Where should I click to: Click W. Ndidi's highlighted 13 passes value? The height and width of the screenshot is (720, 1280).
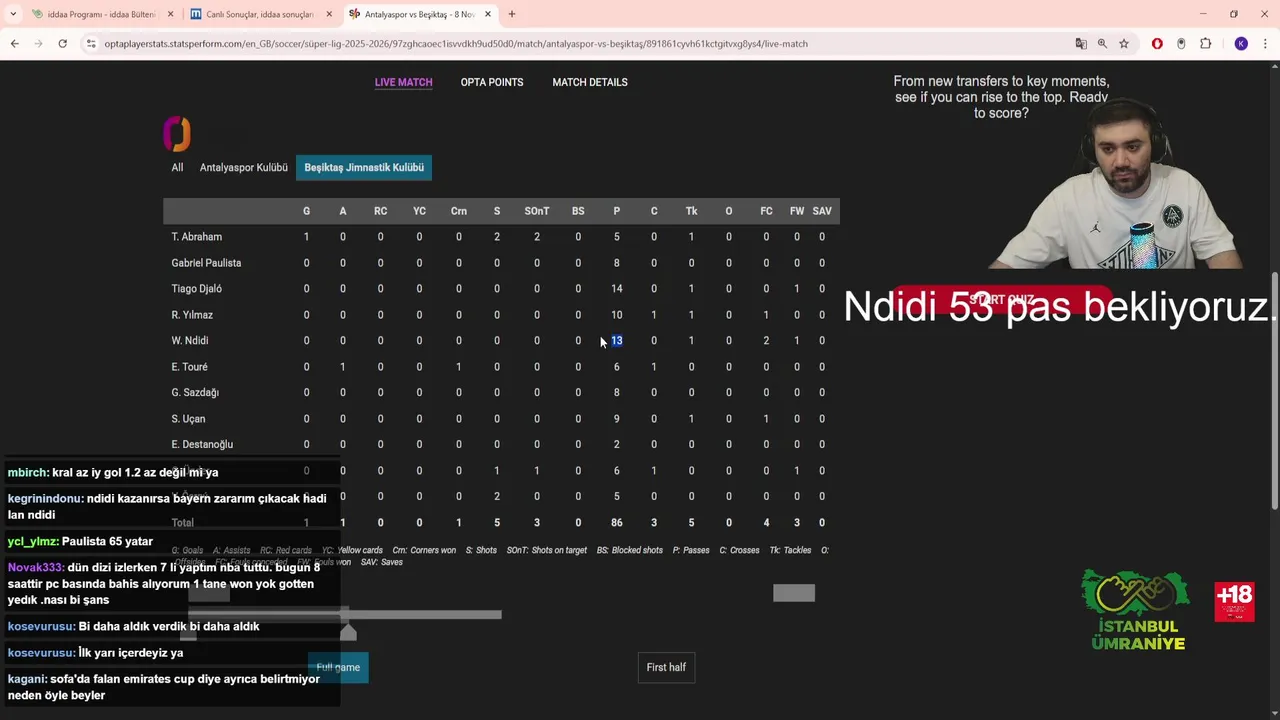(617, 341)
